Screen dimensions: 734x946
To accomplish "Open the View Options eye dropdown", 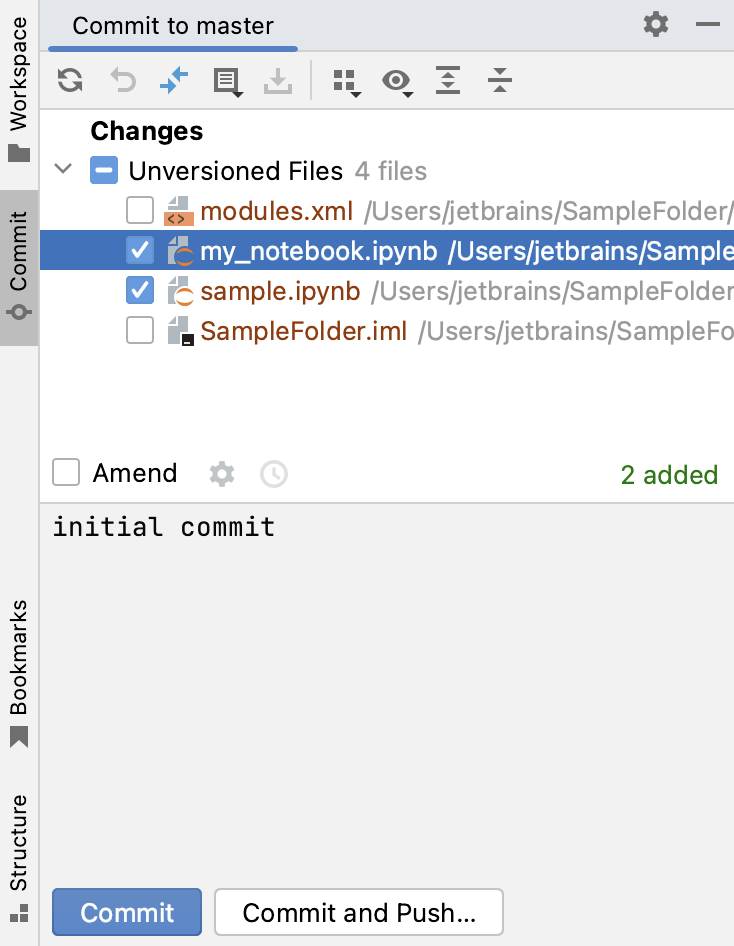I will [396, 81].
